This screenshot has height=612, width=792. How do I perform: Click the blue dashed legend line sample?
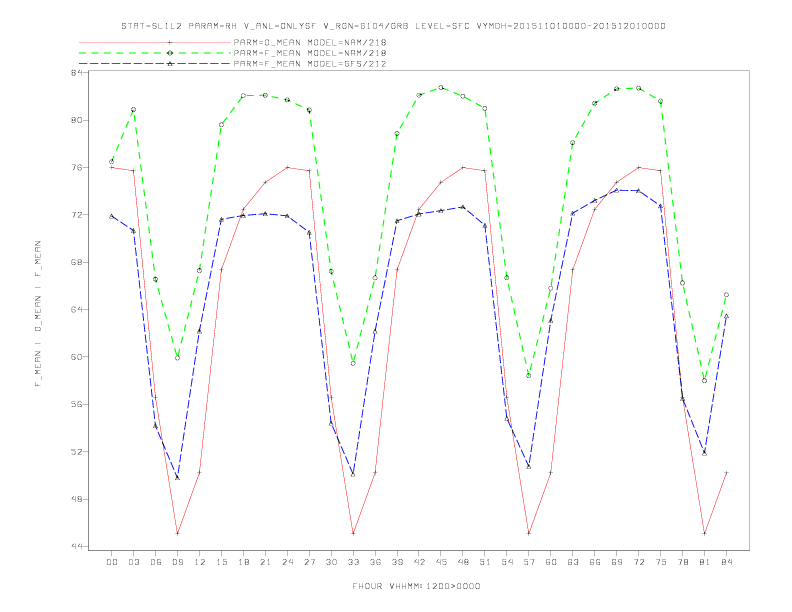coord(155,64)
